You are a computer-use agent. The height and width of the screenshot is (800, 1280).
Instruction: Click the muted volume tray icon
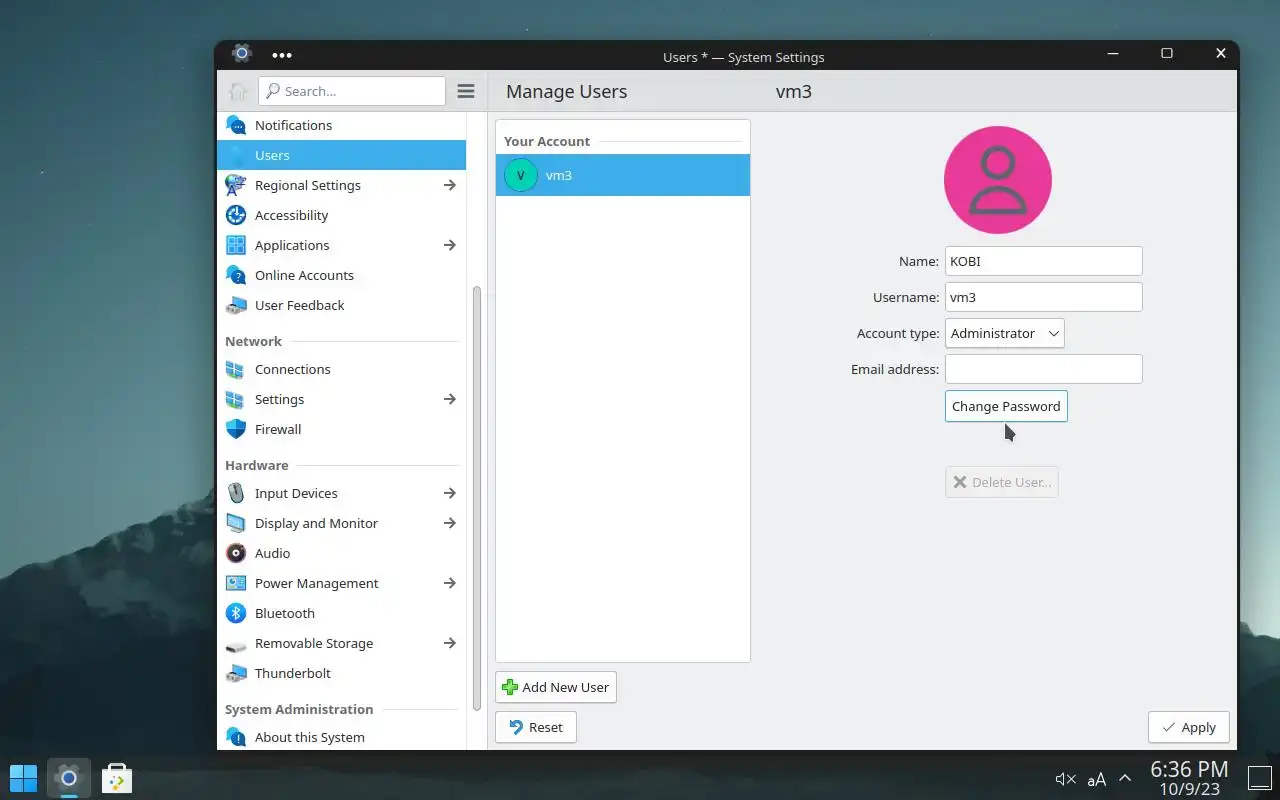pos(1066,779)
